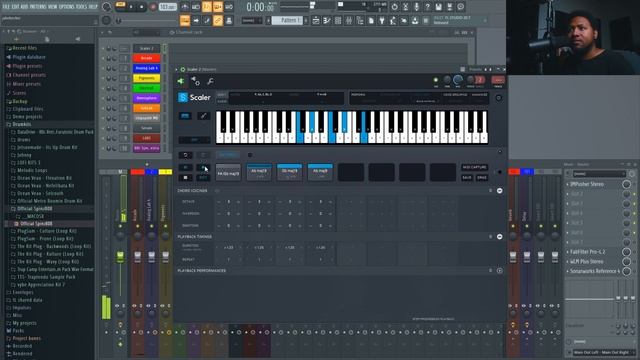Click the round Record button in the toolbar
The image size is (640, 360).
[x=153, y=7]
